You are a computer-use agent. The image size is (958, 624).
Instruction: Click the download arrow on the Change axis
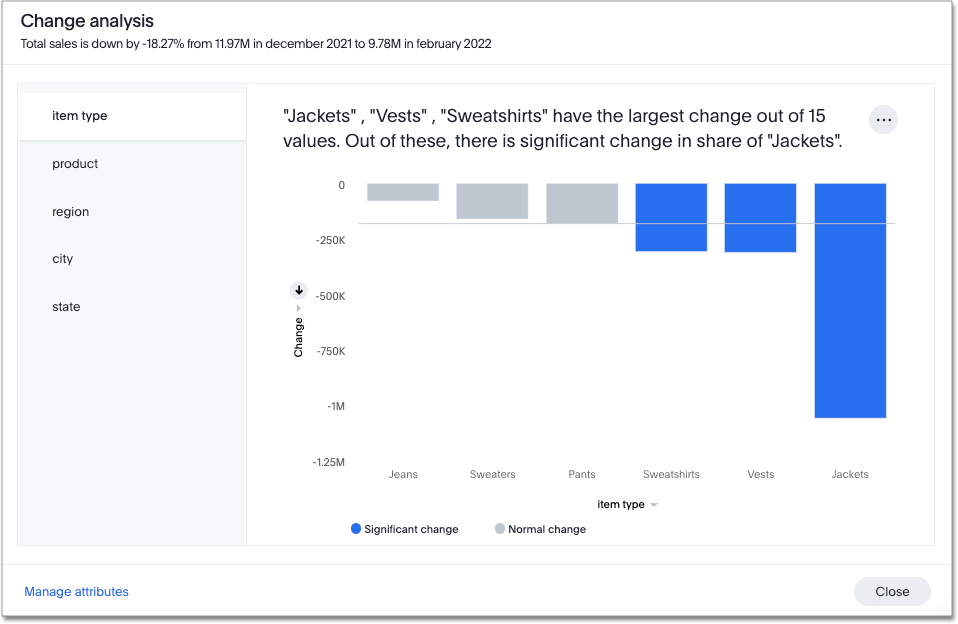pos(298,289)
